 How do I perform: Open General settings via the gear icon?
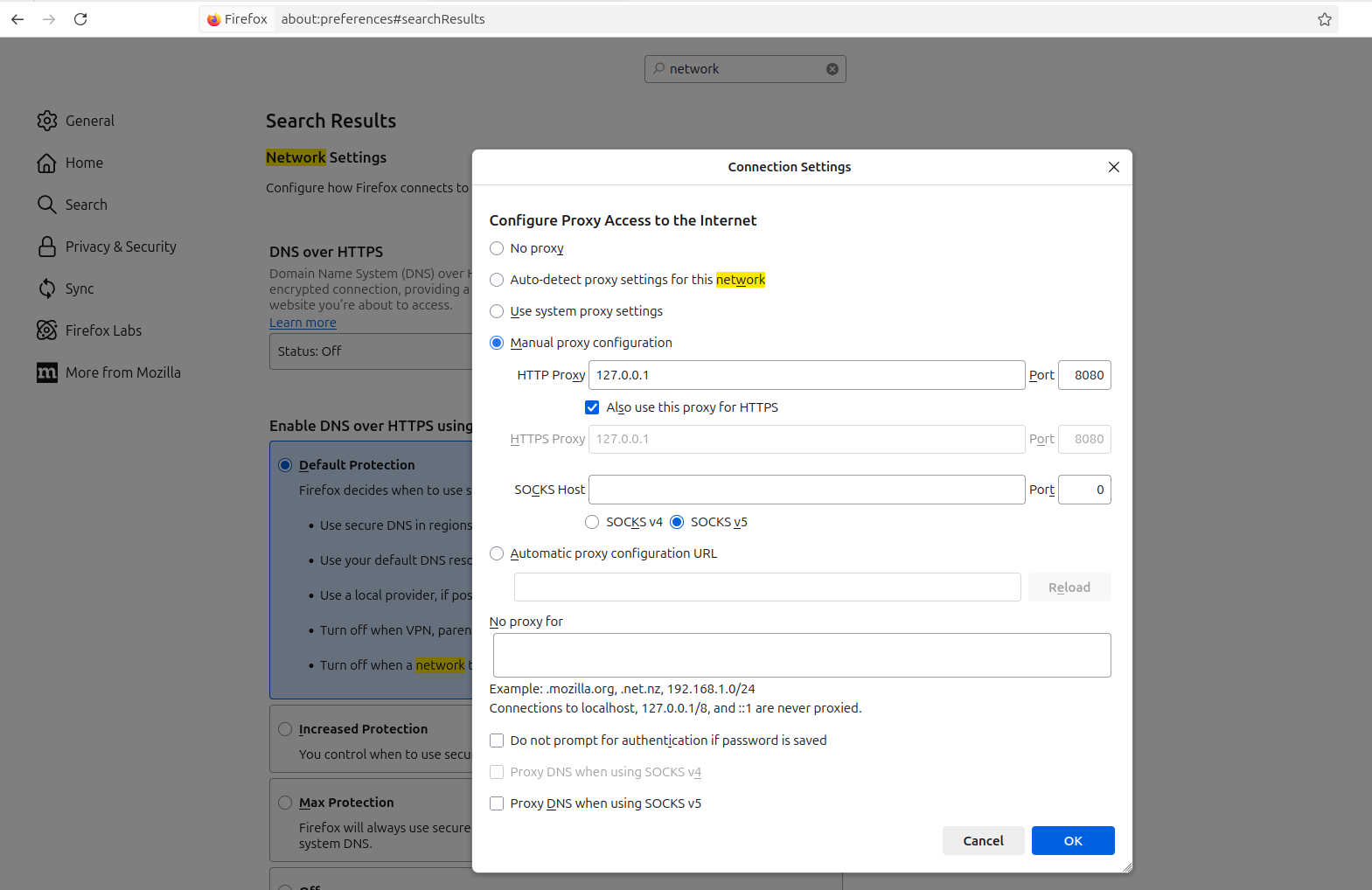coord(47,121)
